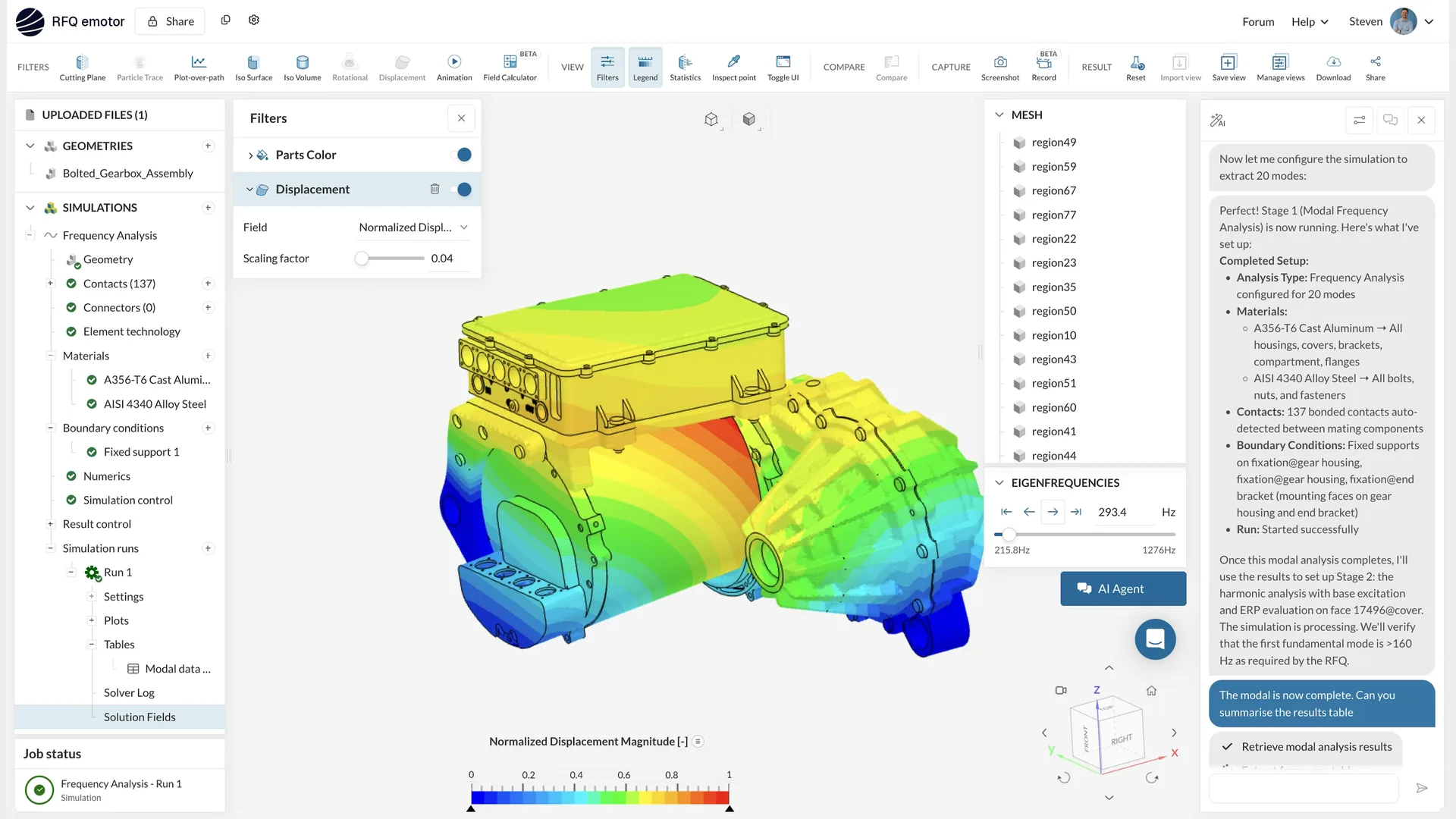Delete the Displacement filter with trash icon

click(x=435, y=189)
